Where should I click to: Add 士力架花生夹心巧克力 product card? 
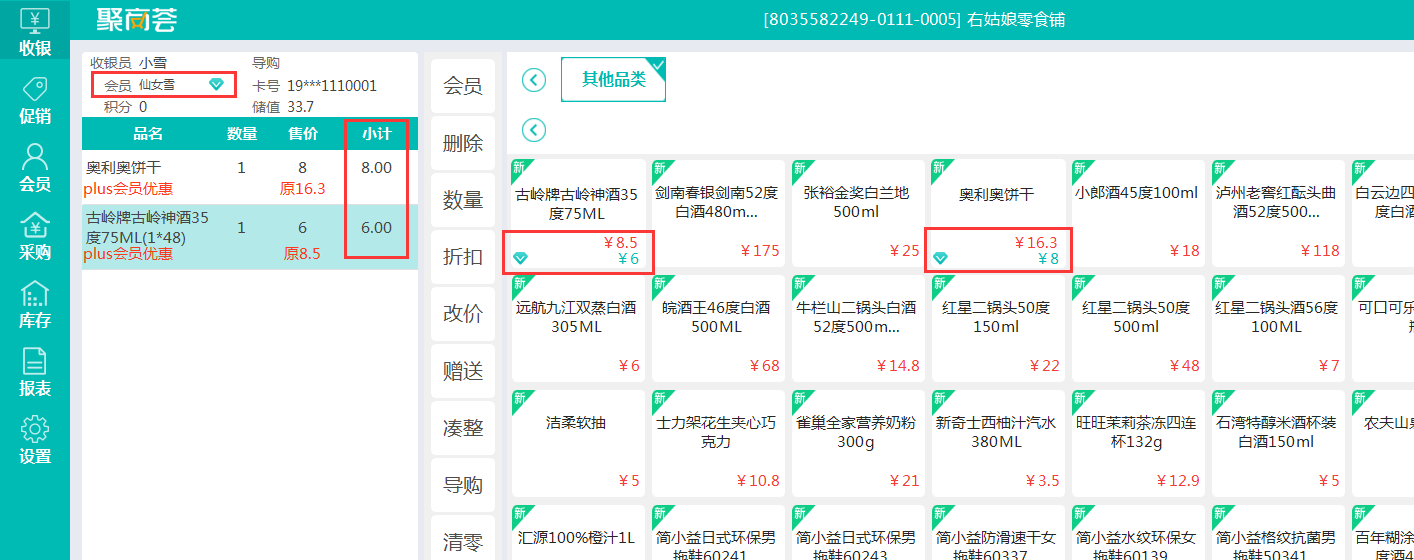click(x=716, y=443)
